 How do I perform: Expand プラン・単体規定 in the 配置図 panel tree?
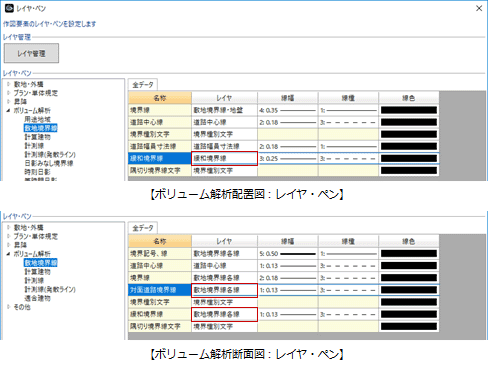[9, 93]
